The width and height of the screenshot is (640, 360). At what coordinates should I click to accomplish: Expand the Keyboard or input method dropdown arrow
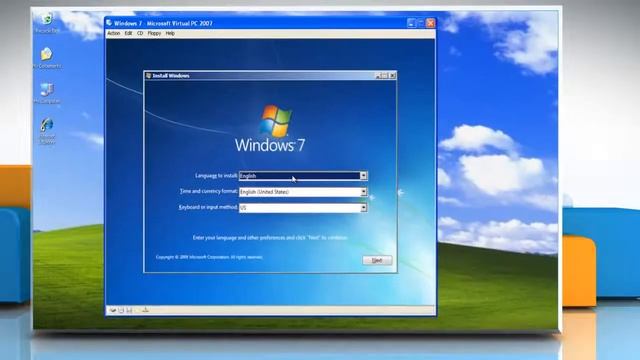(x=363, y=208)
